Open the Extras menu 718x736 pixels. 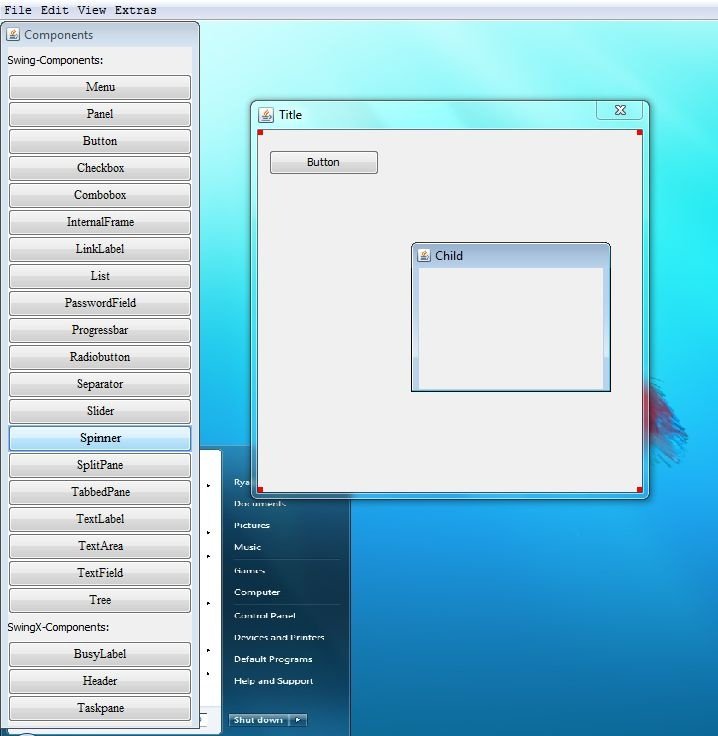[x=136, y=10]
